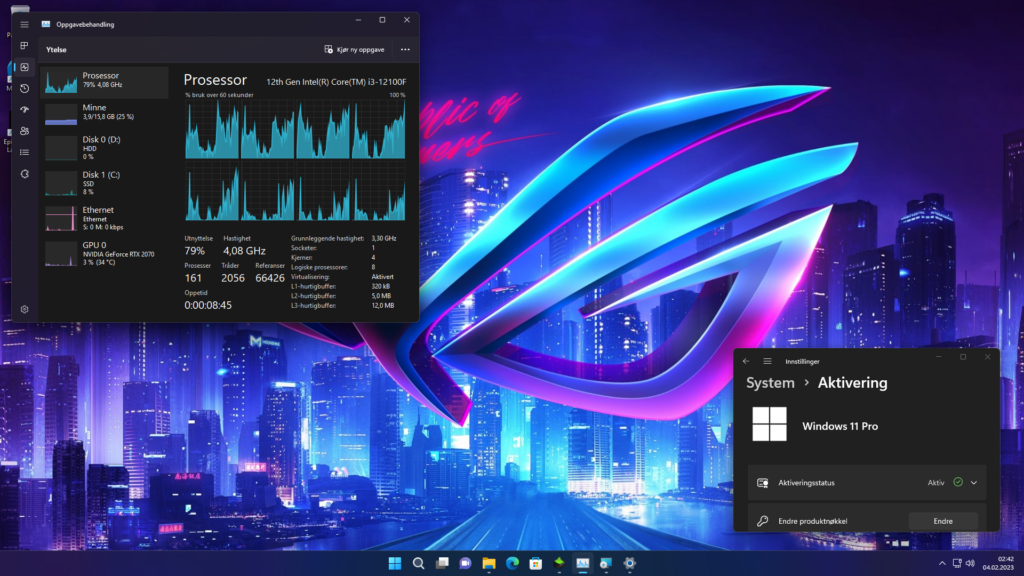Click the 12th Gen Intel Core i3-12100F label
The image size is (1024, 576).
coord(336,82)
